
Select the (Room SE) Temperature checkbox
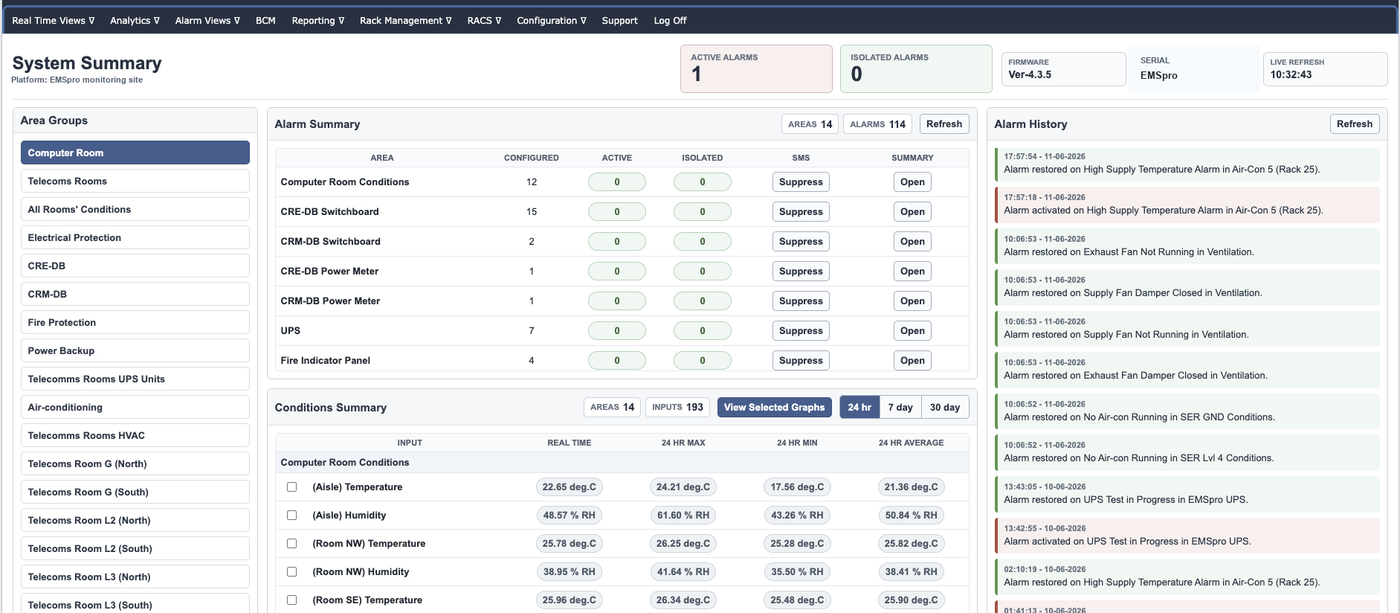pyautogui.click(x=292, y=600)
